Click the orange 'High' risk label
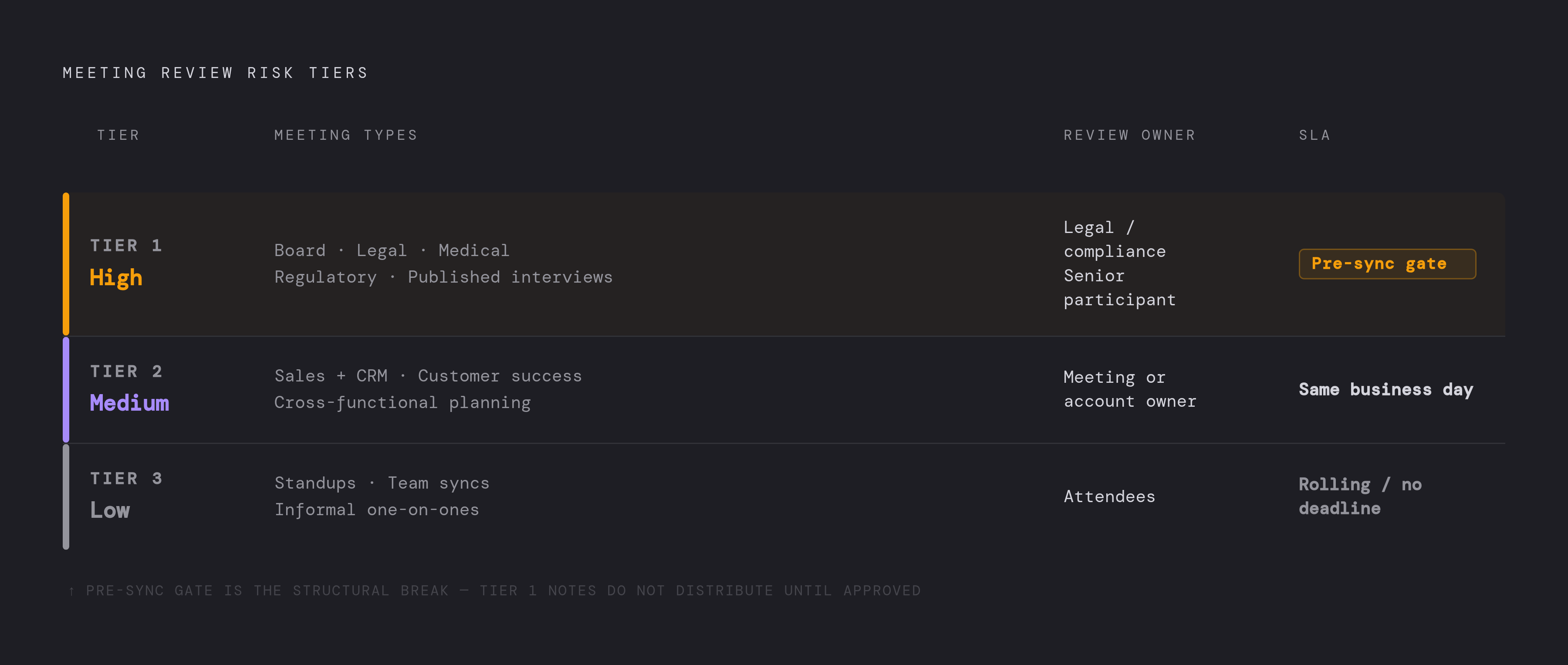Screen dimensions: 1568x665 coord(116,277)
